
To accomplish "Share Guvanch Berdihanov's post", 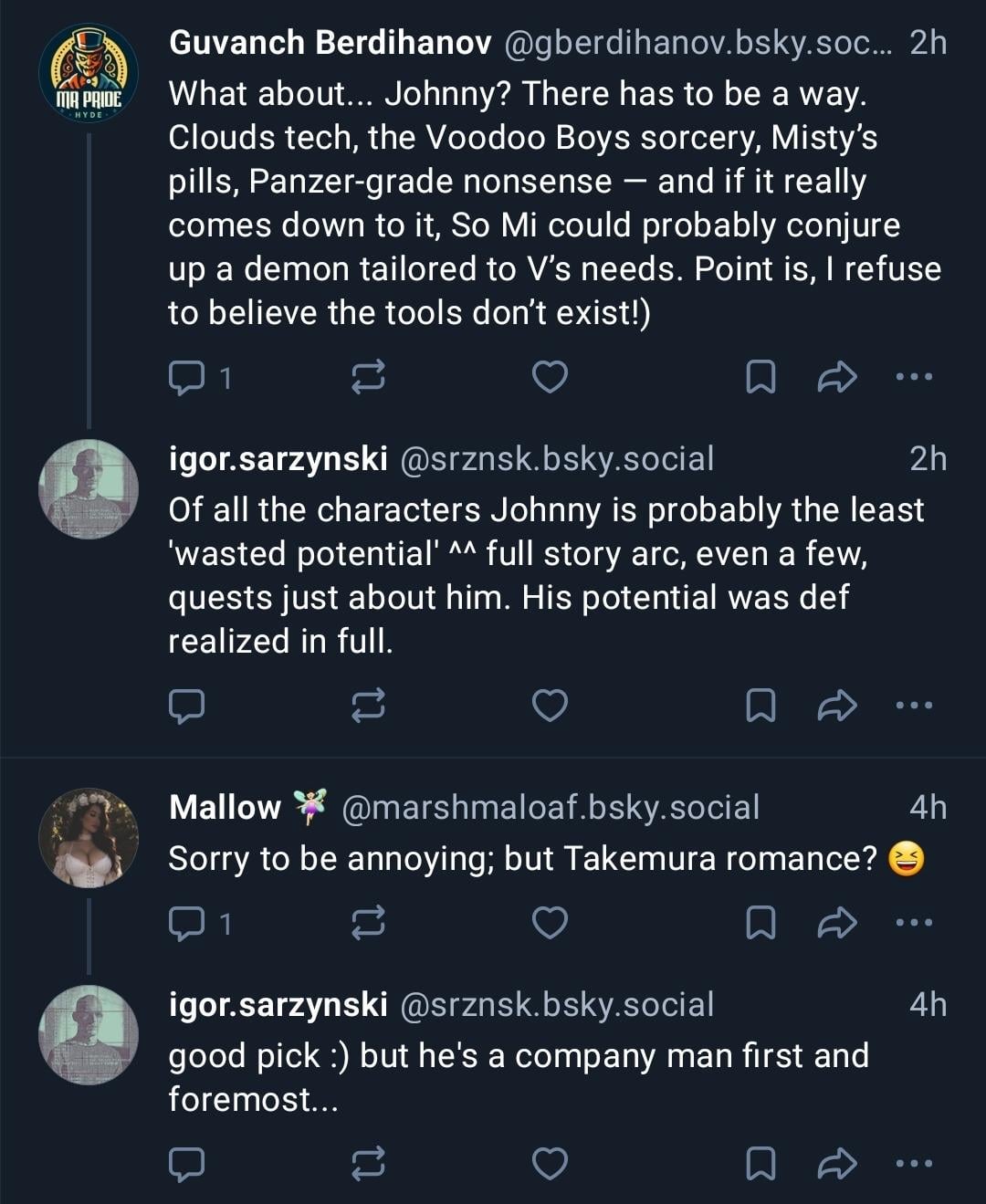I will [x=836, y=376].
